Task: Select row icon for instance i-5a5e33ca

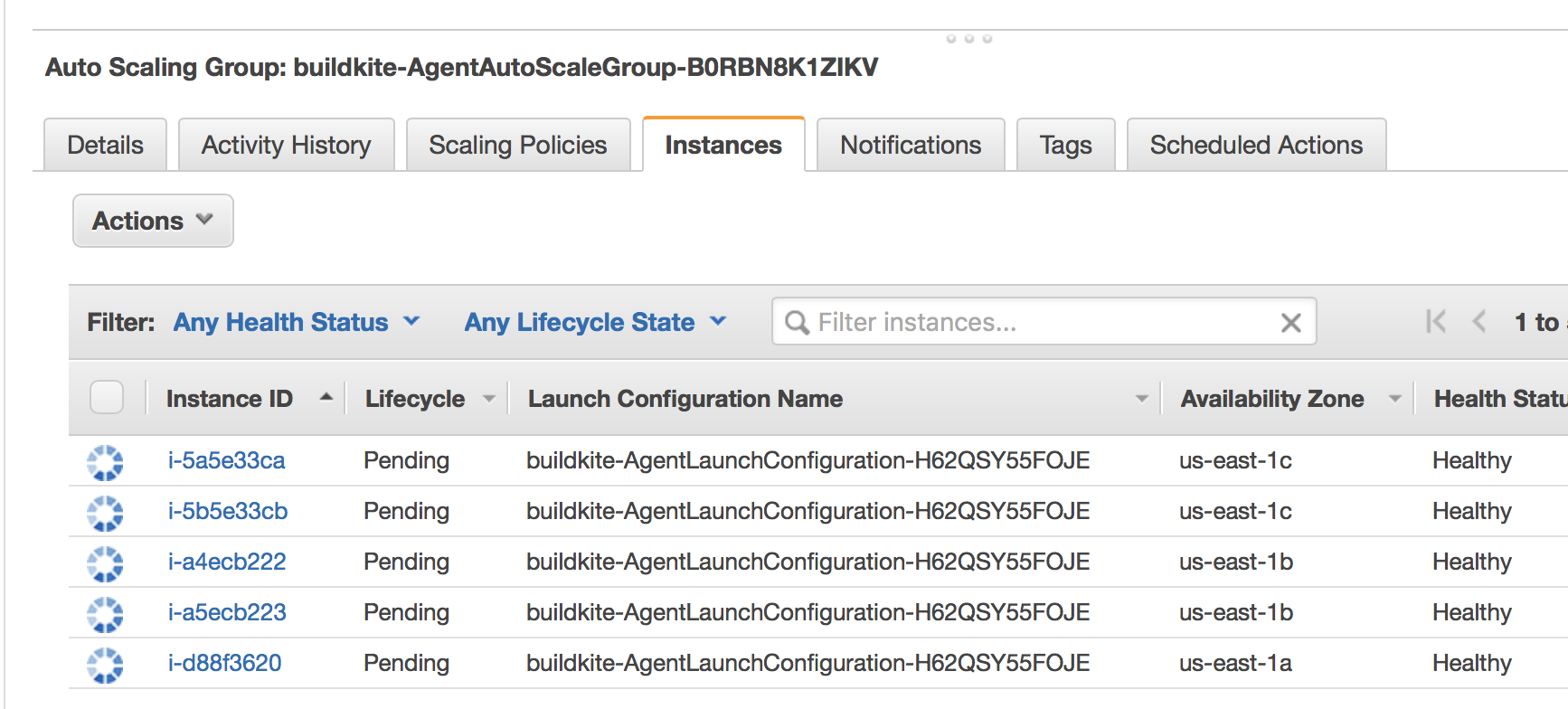Action: coord(105,462)
